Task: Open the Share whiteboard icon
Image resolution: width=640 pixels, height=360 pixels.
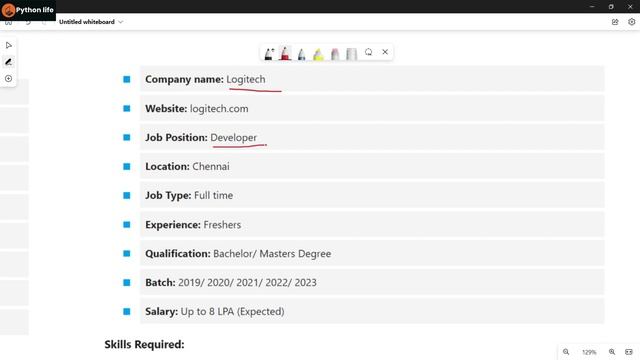Action: point(615,22)
